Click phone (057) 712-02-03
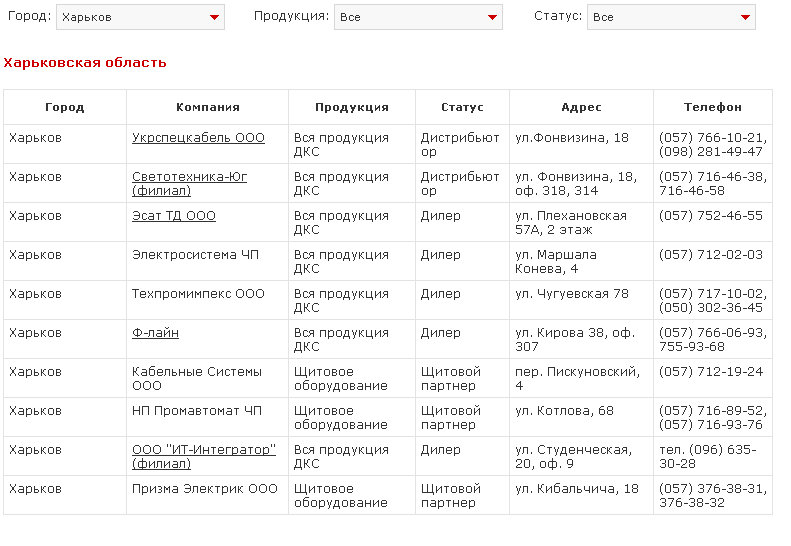The height and width of the screenshot is (546, 791). pyautogui.click(x=711, y=255)
